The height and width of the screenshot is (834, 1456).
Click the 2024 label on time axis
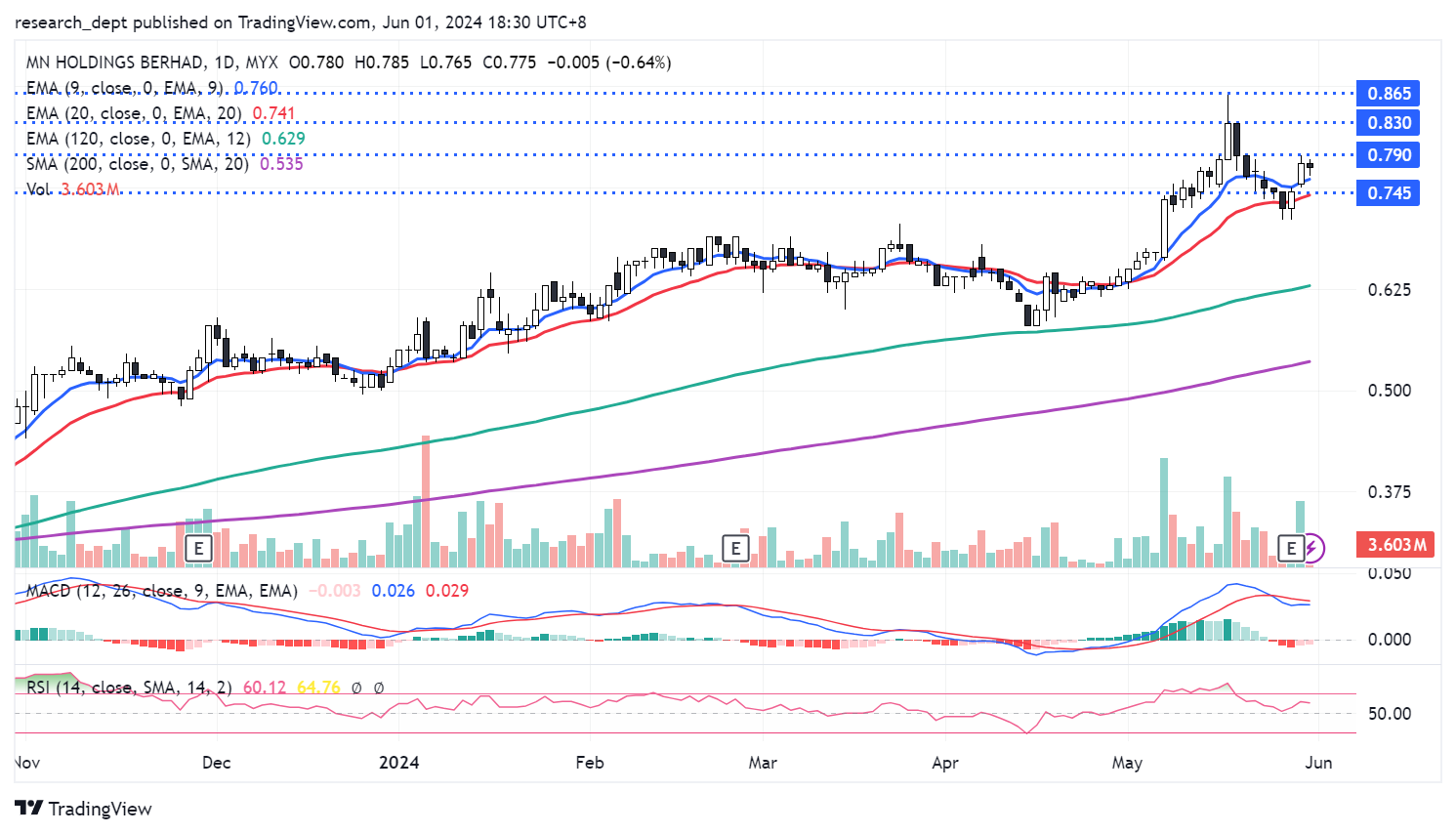(x=398, y=763)
